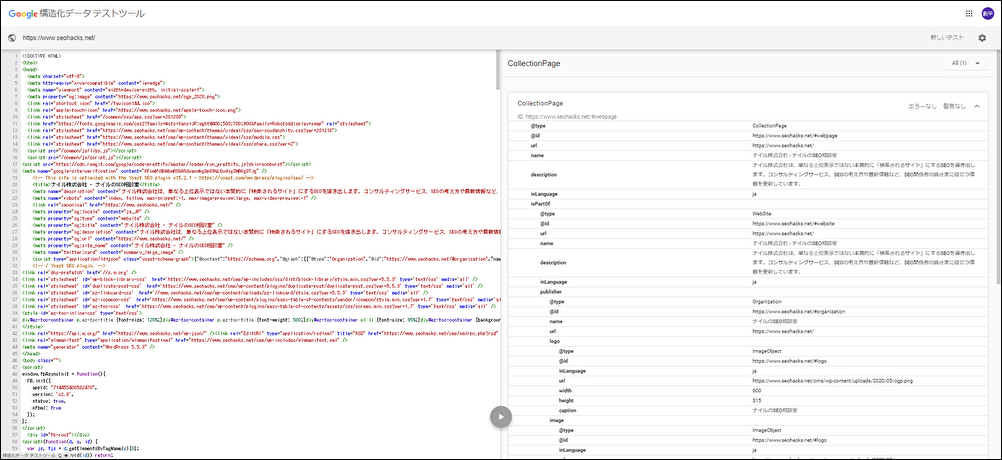The image size is (1002, 460).
Task: Click the <body class=""> code line
Action: 41,359
